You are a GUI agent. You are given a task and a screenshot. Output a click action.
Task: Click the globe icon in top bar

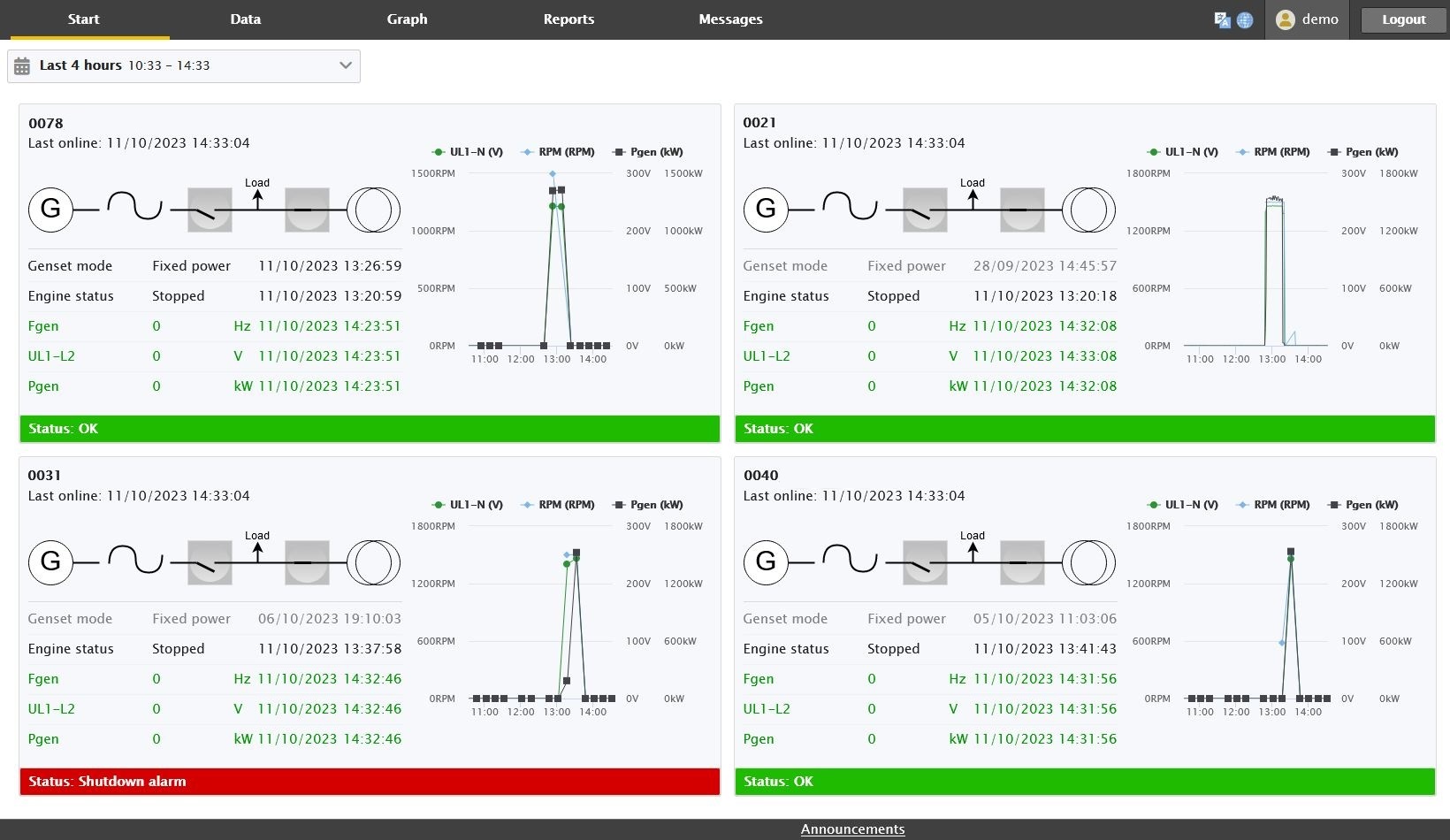1245,19
